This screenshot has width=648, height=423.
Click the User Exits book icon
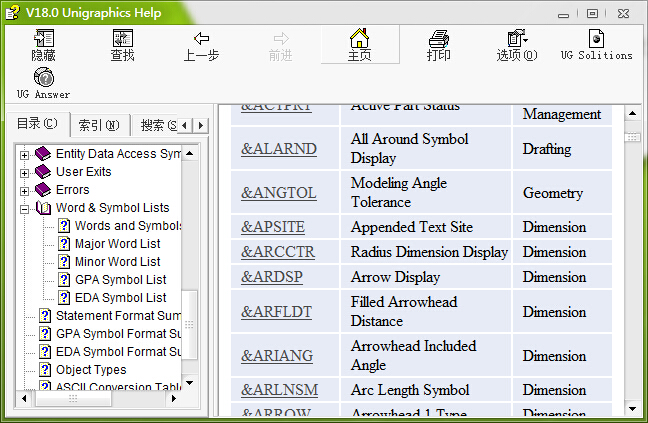[x=43, y=171]
